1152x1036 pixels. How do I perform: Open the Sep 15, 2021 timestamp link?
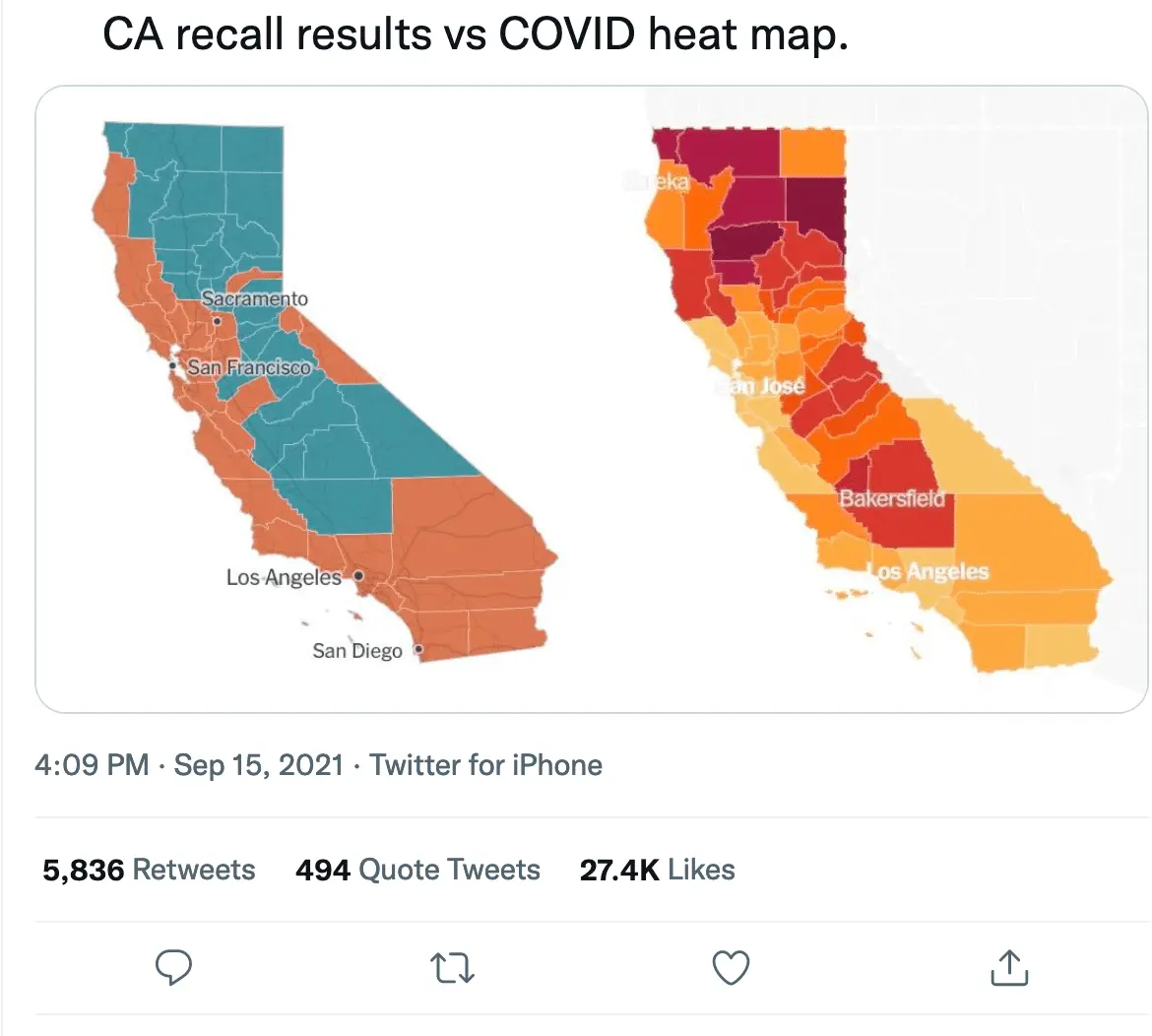[x=259, y=764]
